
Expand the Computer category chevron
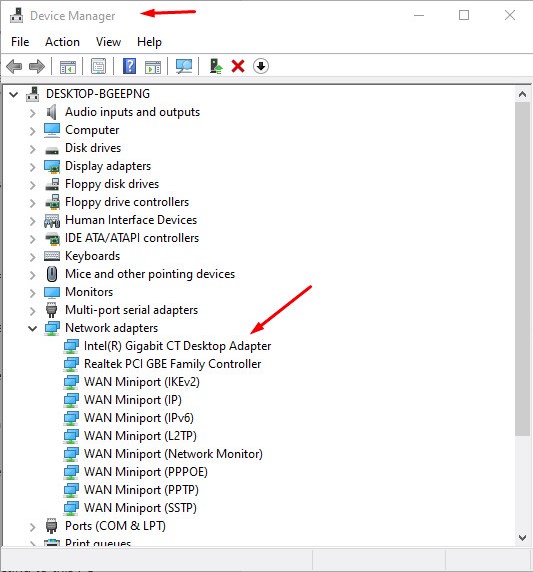point(32,131)
